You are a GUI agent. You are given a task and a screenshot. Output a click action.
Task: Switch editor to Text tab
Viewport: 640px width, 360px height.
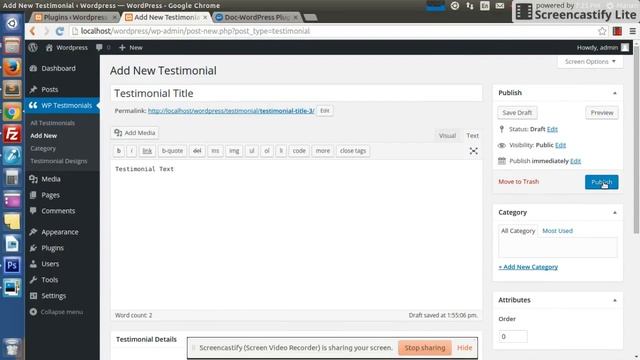point(472,136)
